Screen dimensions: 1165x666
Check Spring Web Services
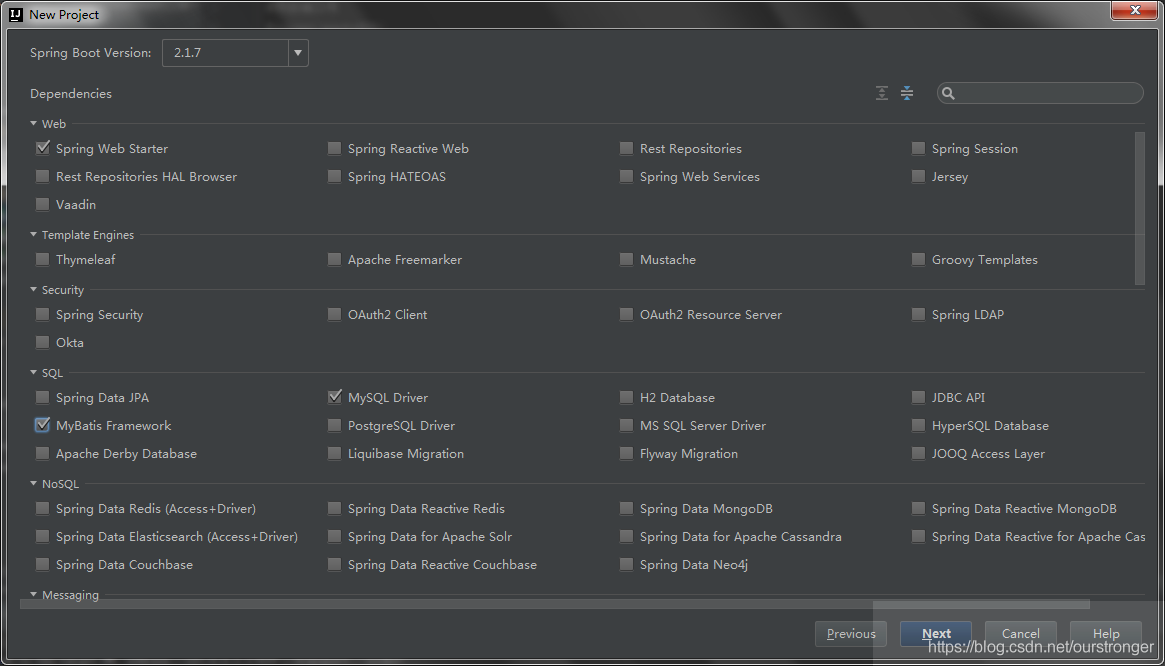(626, 177)
